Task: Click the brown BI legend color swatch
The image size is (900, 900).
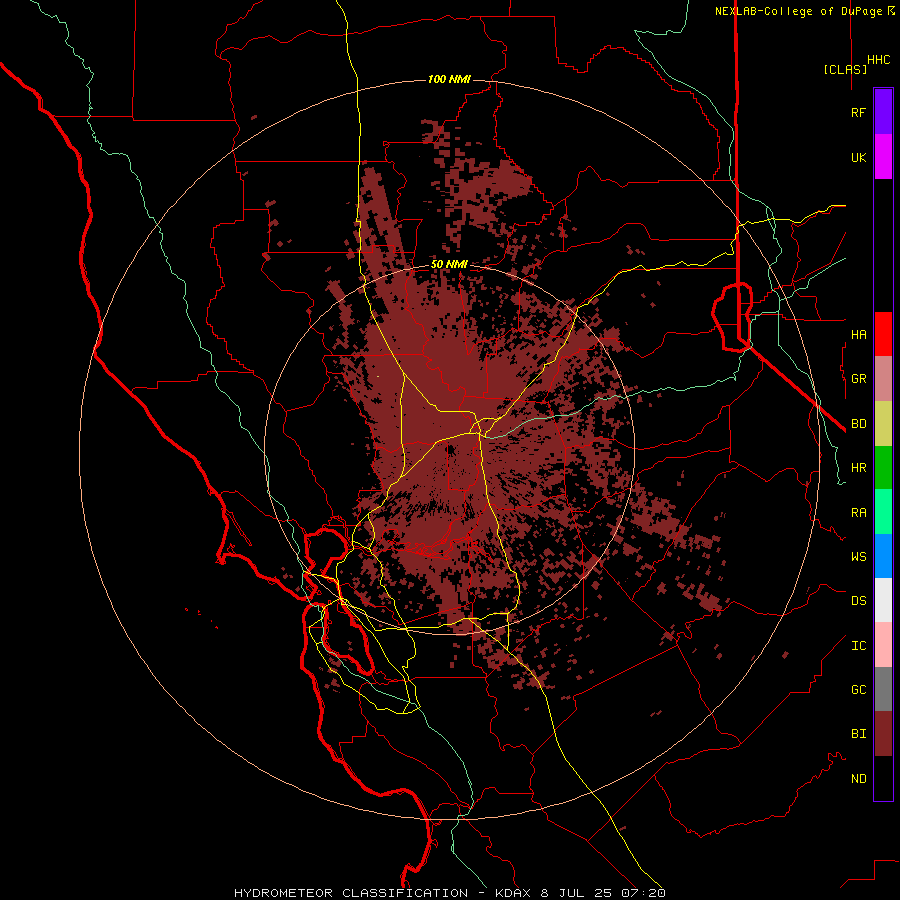Action: click(x=883, y=734)
